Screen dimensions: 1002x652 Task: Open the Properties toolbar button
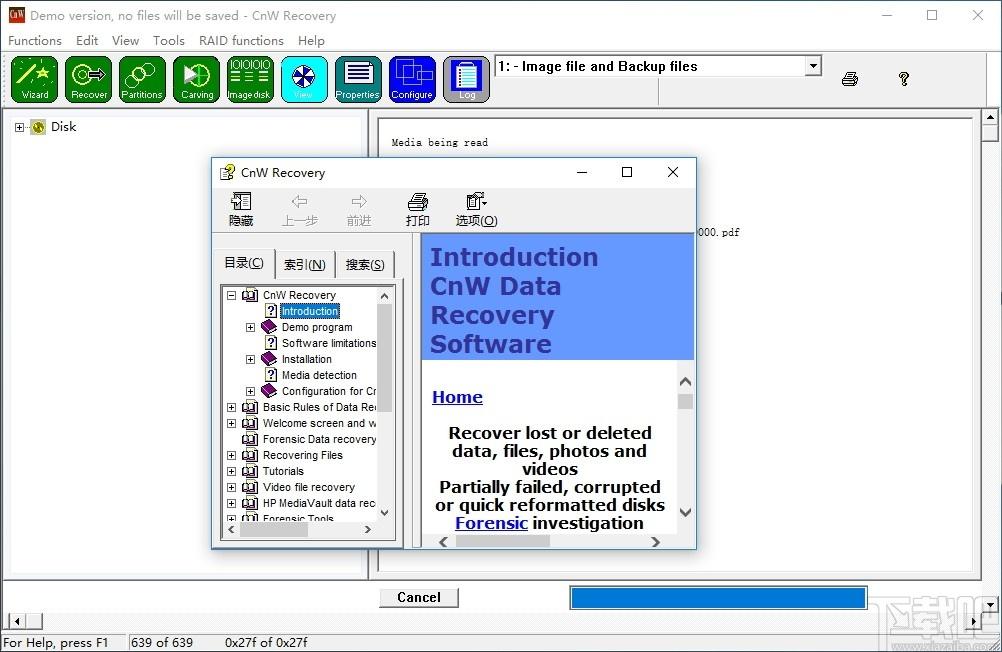358,79
